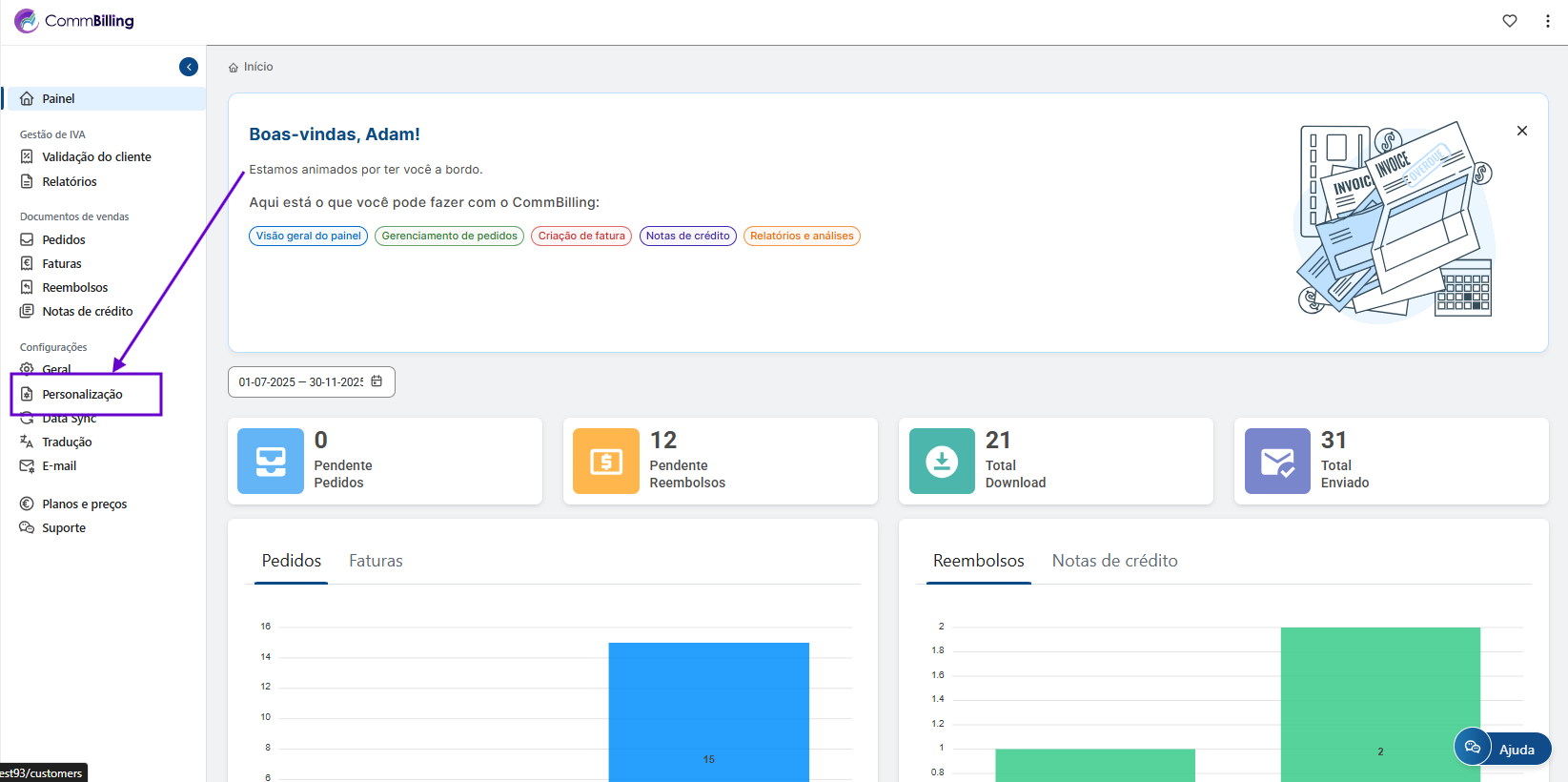
Task: Click the Visão geral do painel tag
Action: coord(308,236)
